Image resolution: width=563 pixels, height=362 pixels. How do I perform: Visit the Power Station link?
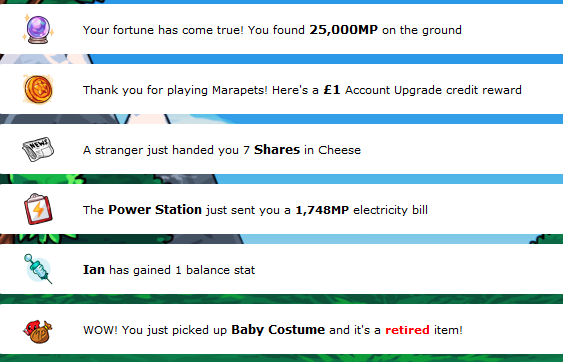[x=155, y=210]
